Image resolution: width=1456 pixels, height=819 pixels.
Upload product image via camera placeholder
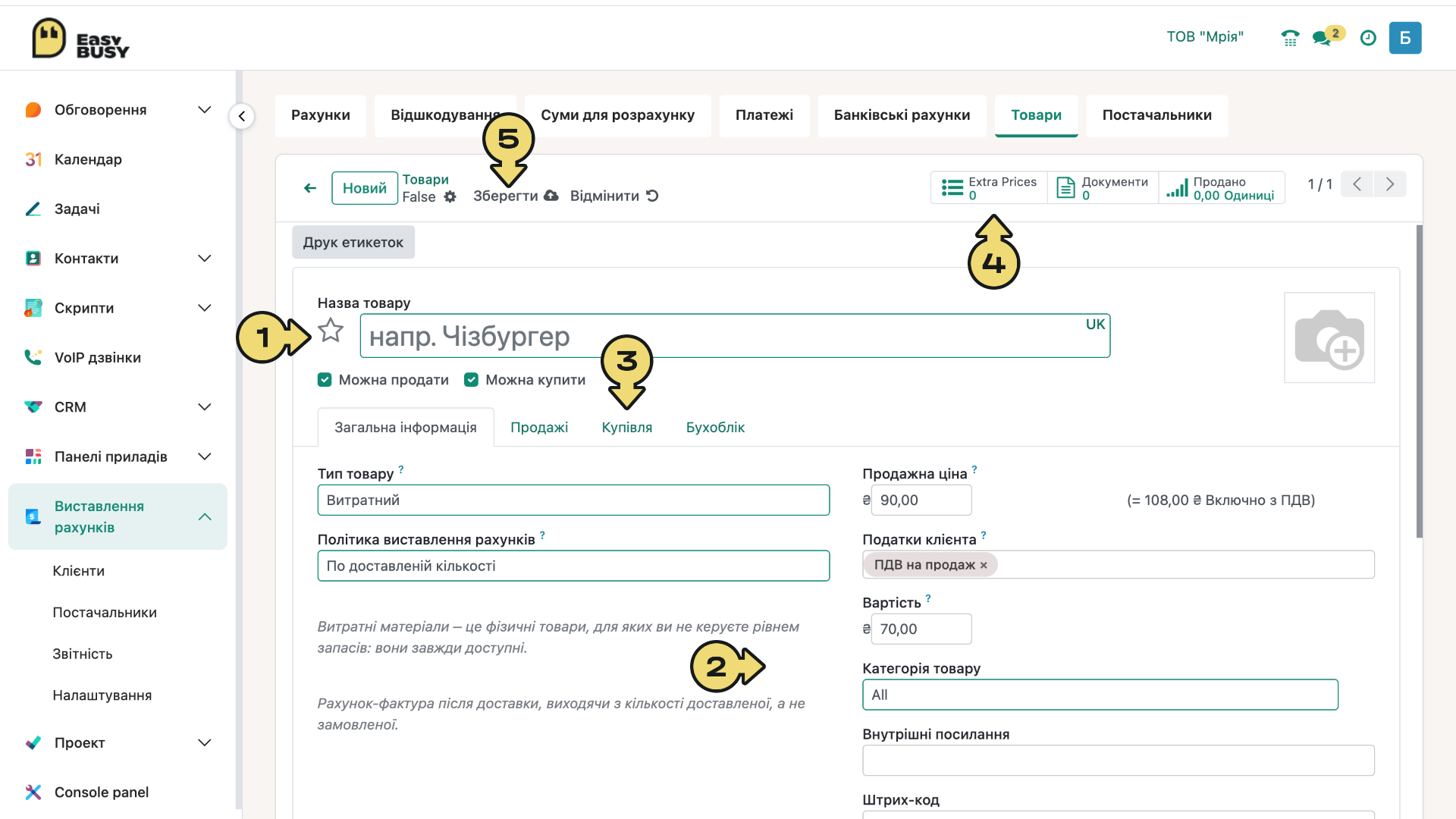pos(1329,337)
